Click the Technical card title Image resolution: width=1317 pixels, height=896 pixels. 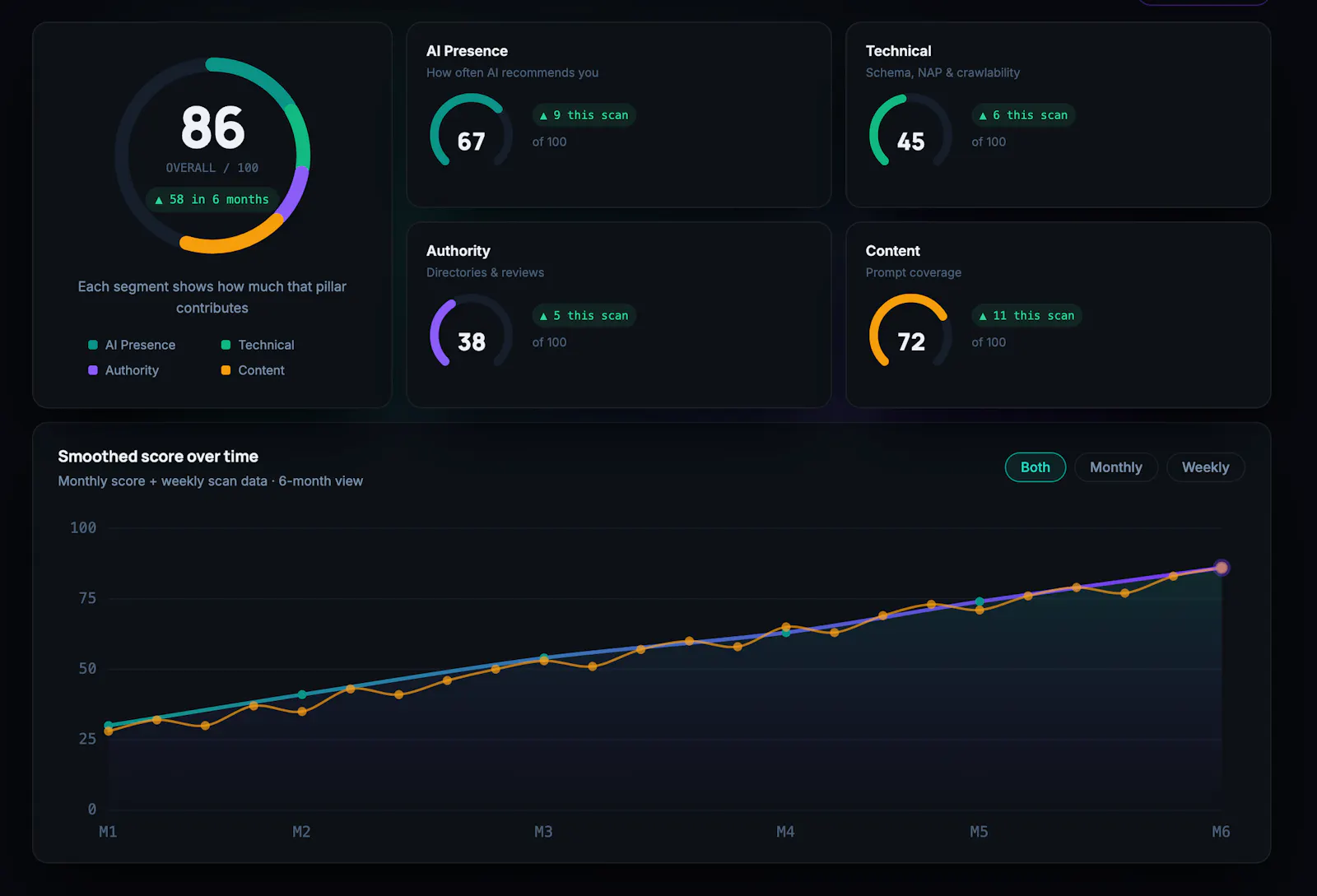pyautogui.click(x=898, y=51)
